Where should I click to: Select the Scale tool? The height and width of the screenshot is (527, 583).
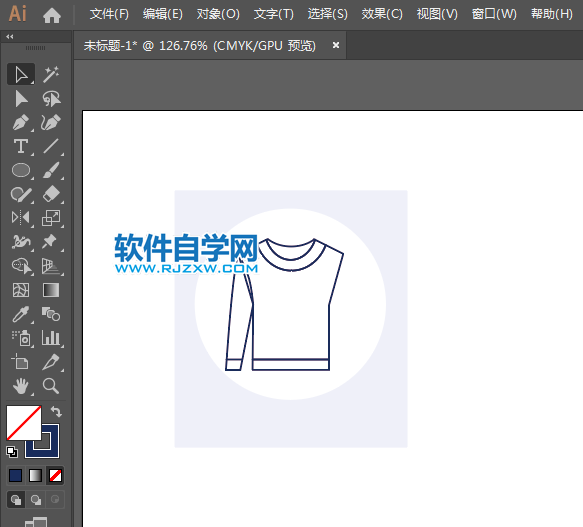click(51, 218)
